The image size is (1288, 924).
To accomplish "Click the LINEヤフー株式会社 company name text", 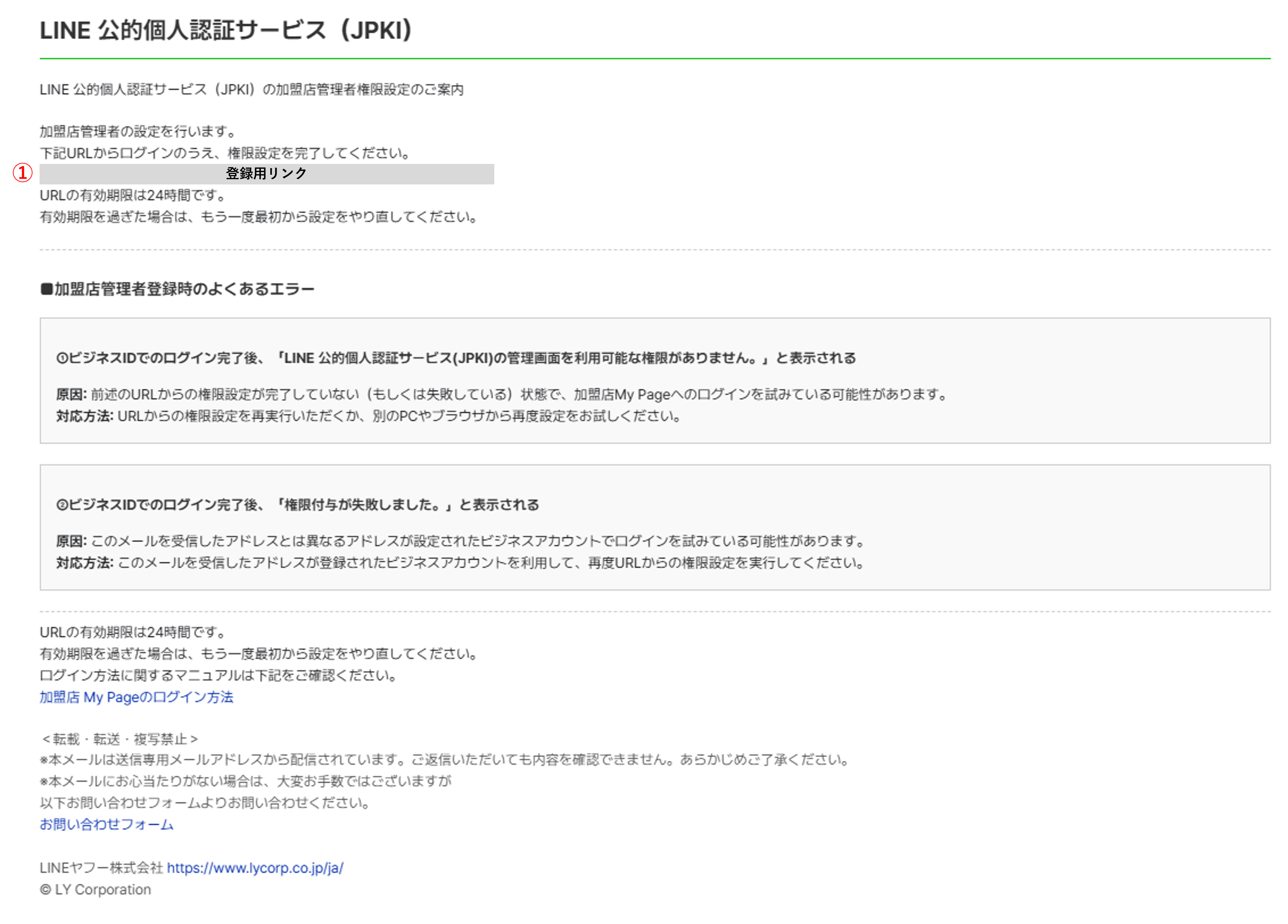I will pos(102,868).
